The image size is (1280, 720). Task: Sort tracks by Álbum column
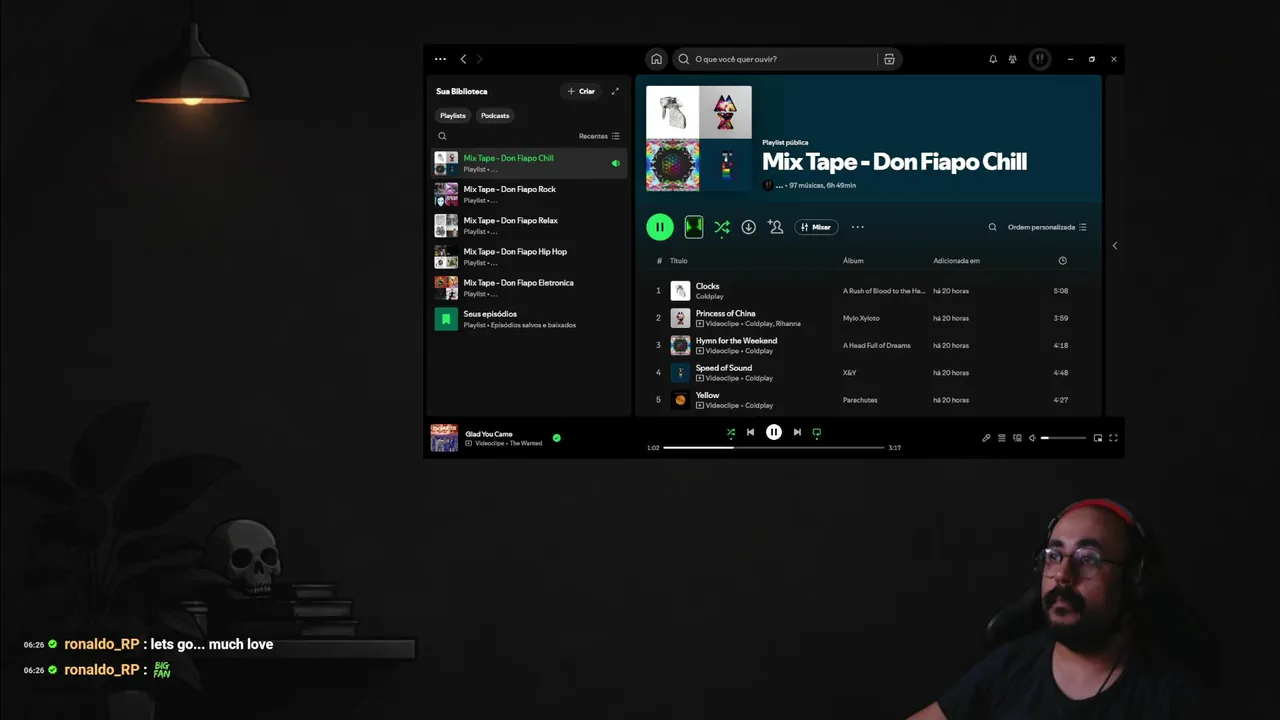(x=853, y=261)
